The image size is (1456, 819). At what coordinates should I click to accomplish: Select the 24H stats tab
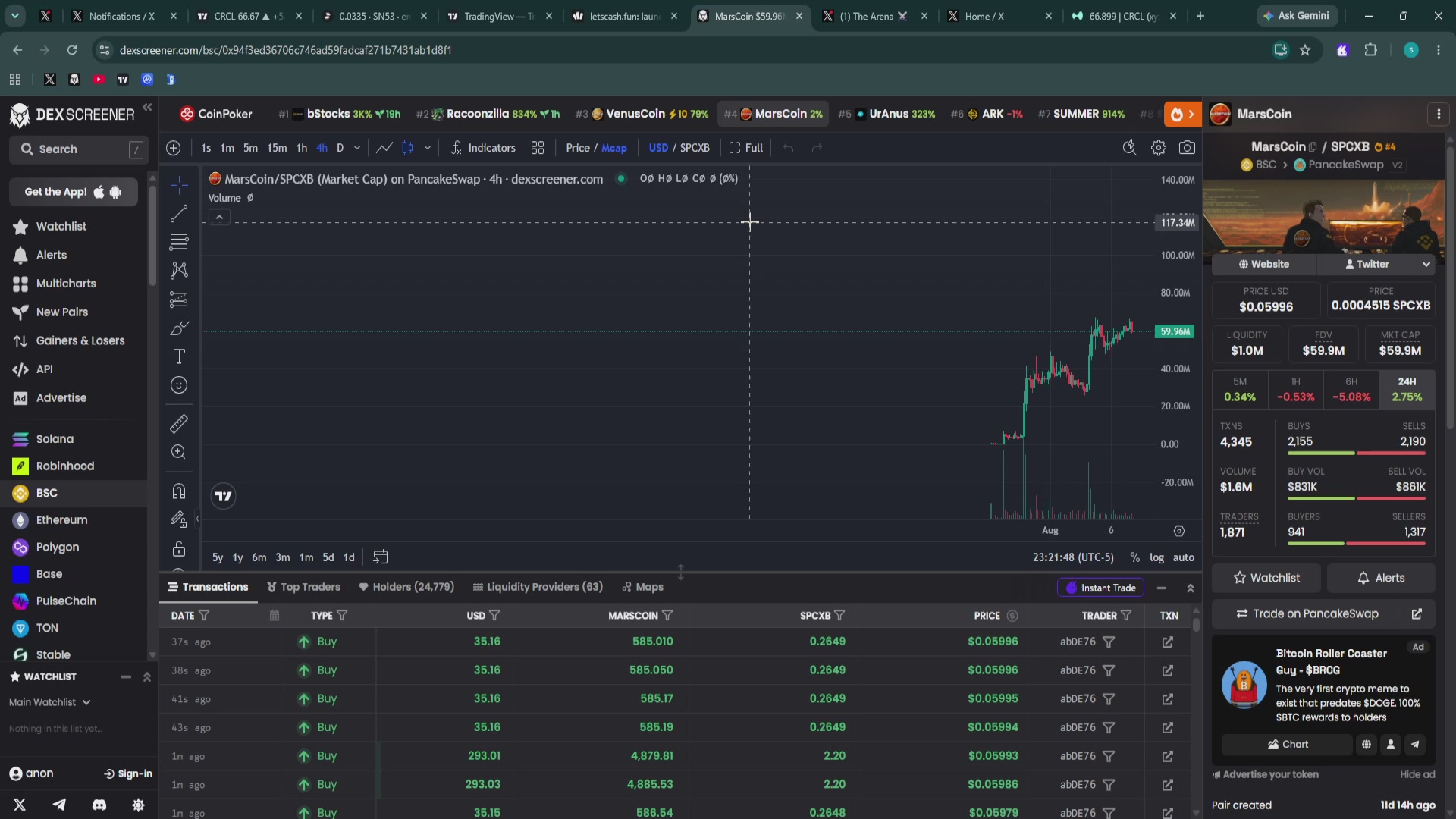click(1407, 390)
